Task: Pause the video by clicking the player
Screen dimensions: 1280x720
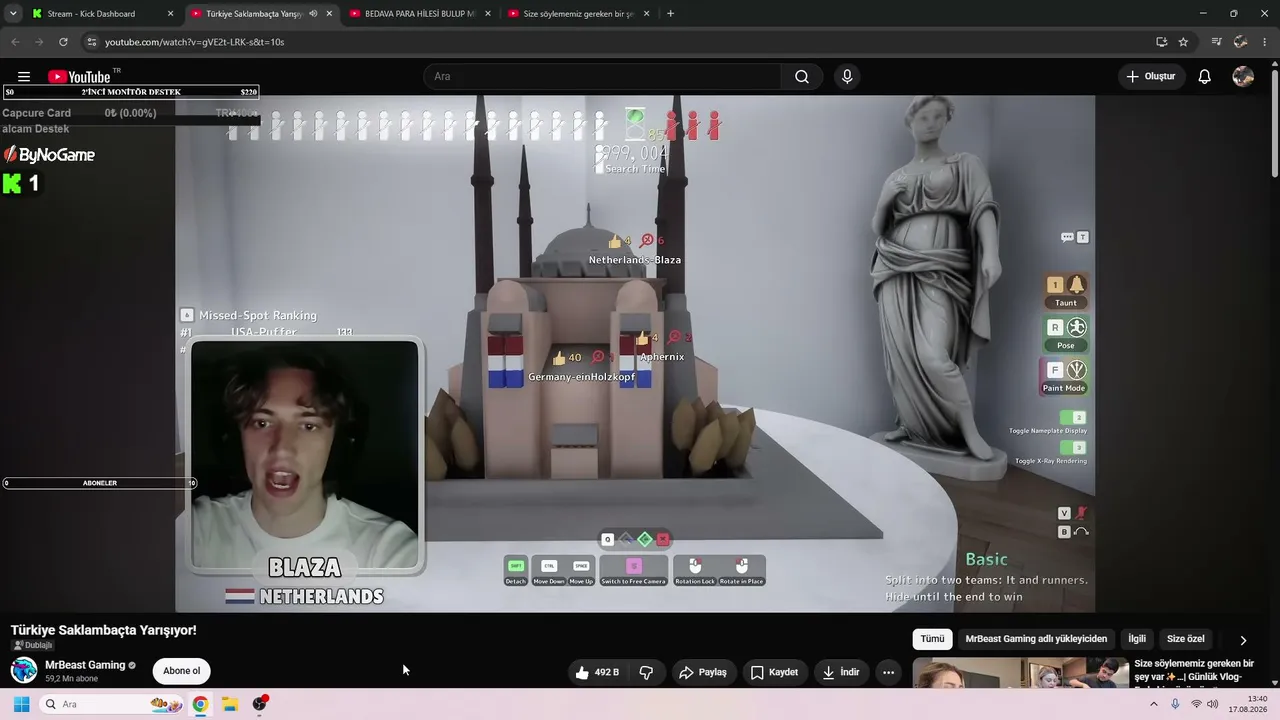Action: tap(635, 353)
